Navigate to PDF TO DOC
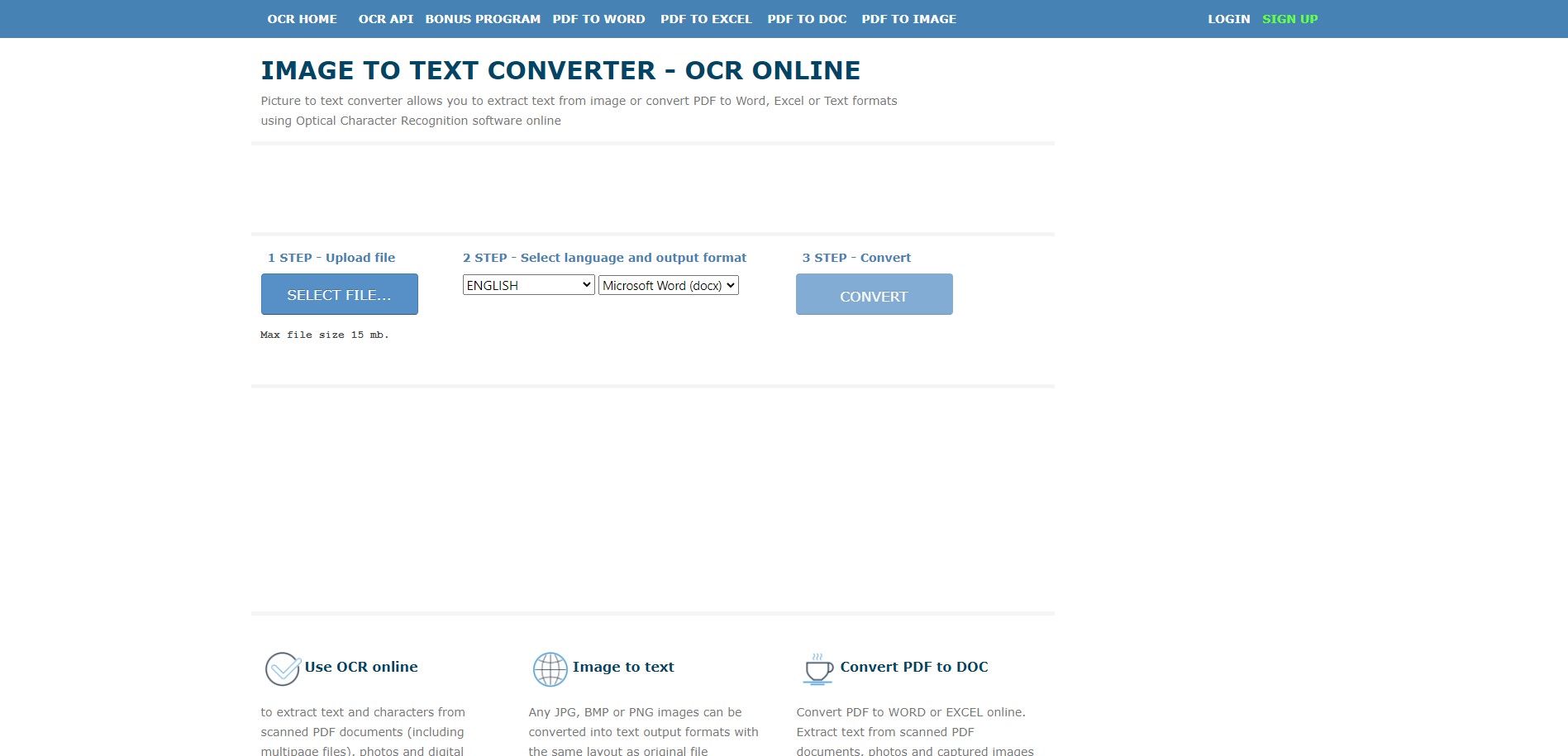 pos(808,19)
